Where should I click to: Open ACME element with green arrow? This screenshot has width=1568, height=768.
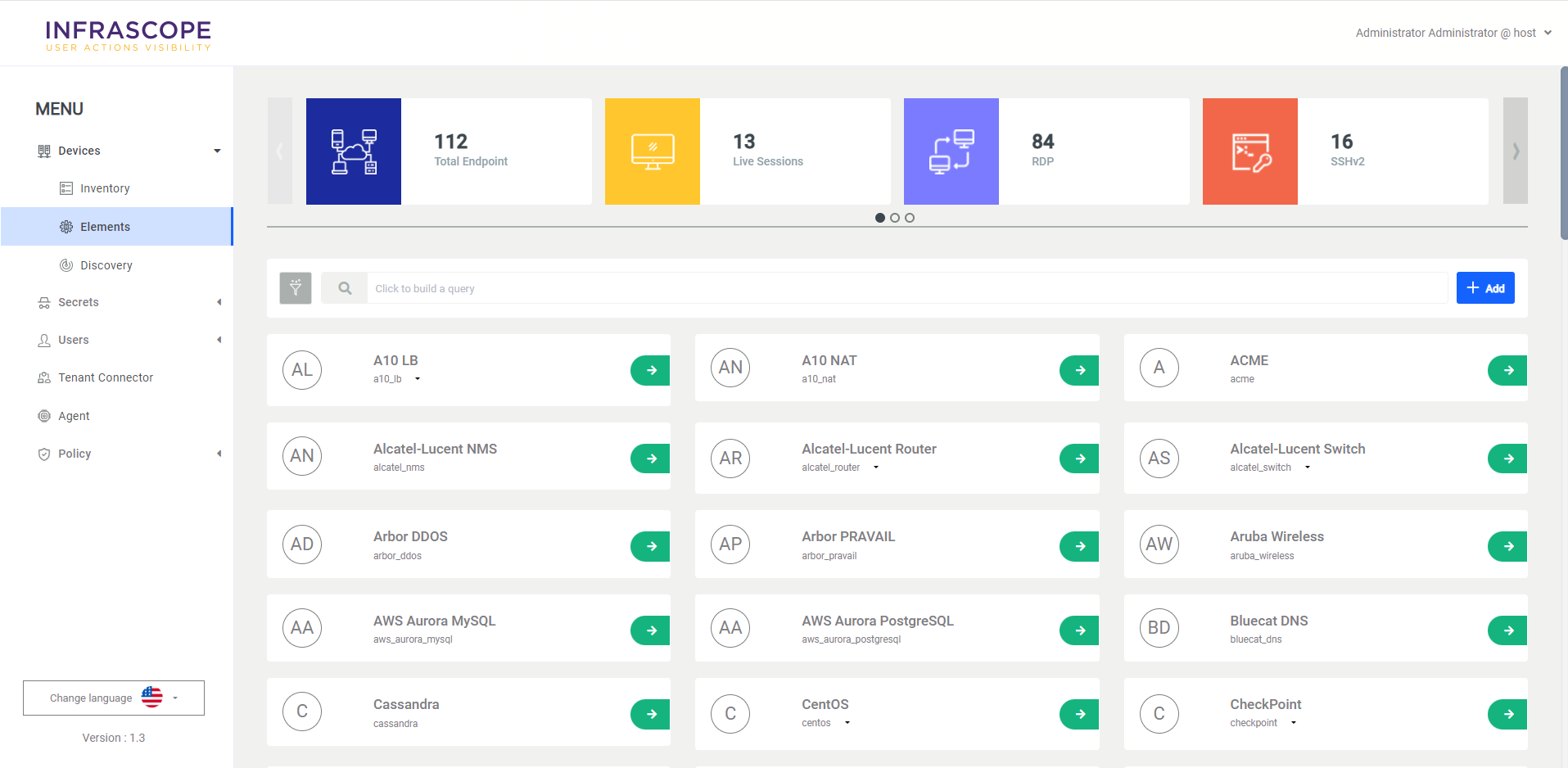tap(1508, 370)
